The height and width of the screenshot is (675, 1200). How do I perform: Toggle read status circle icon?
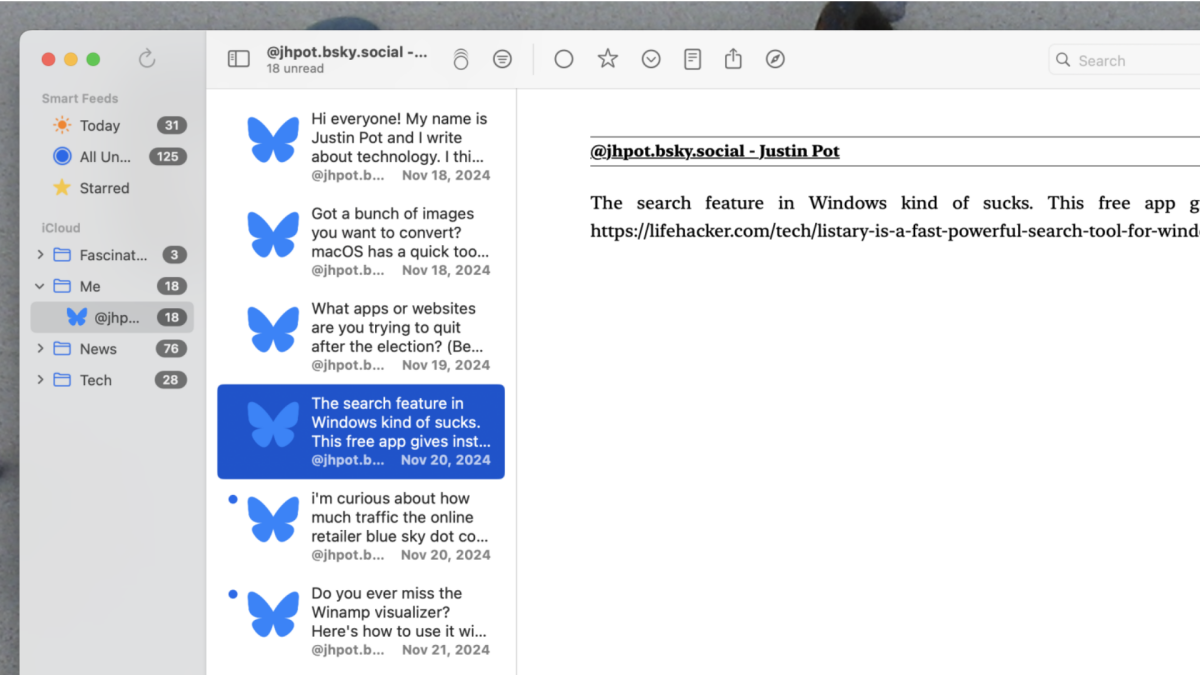click(564, 59)
